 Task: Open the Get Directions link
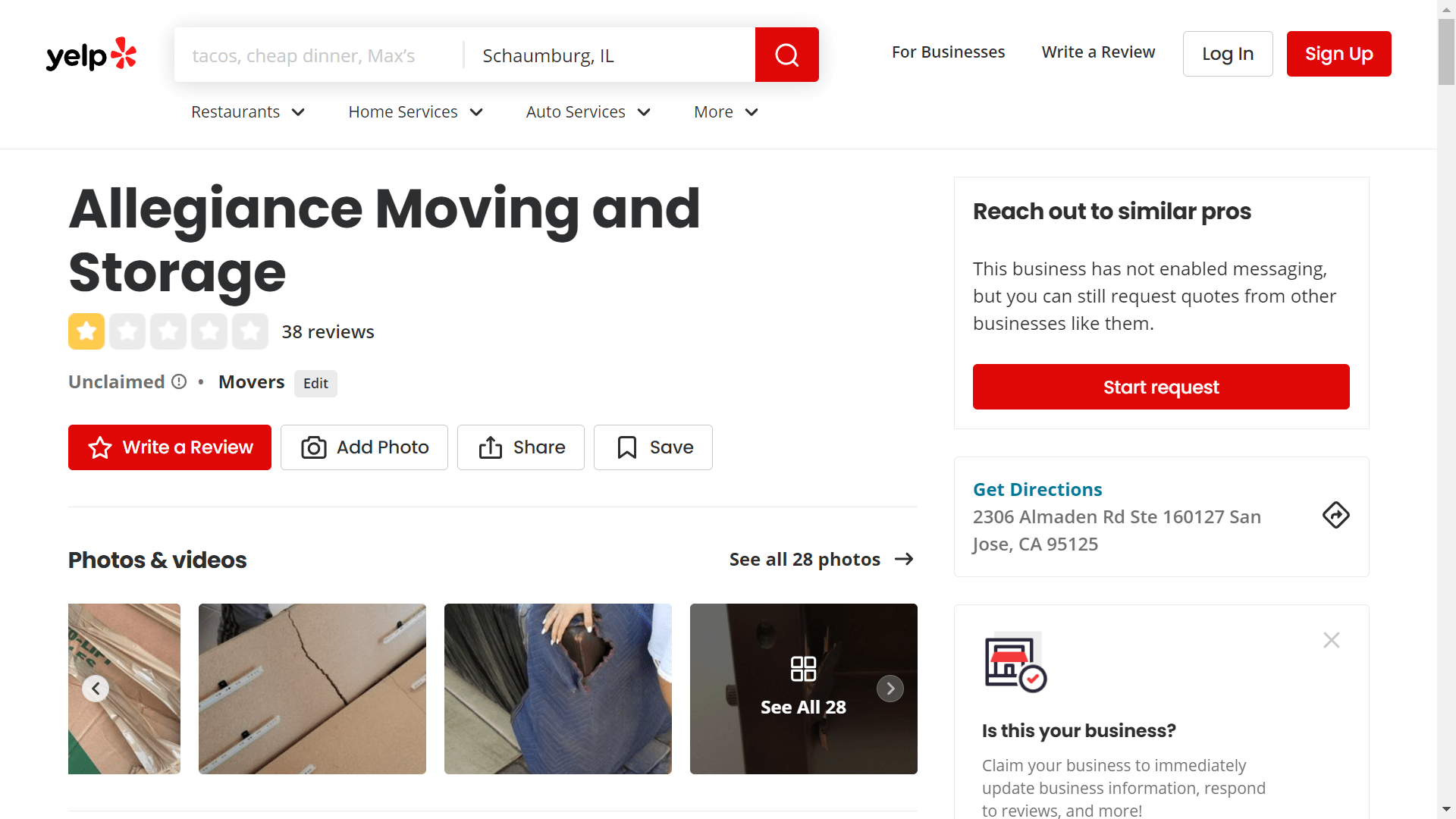click(1037, 489)
